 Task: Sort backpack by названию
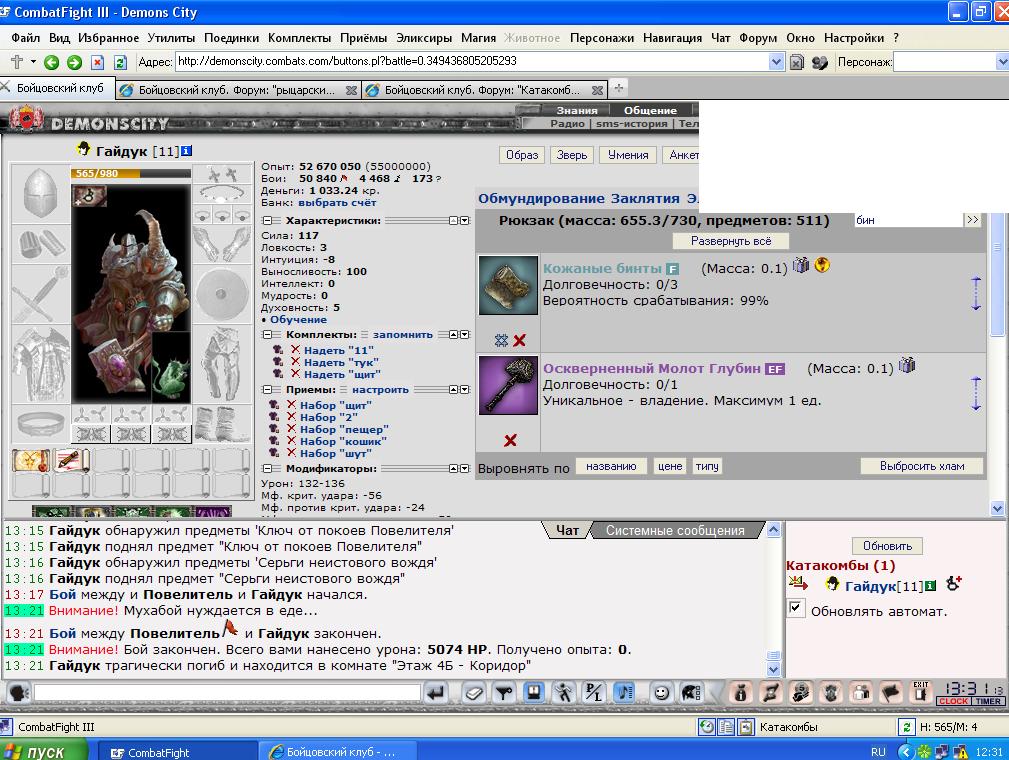point(611,466)
